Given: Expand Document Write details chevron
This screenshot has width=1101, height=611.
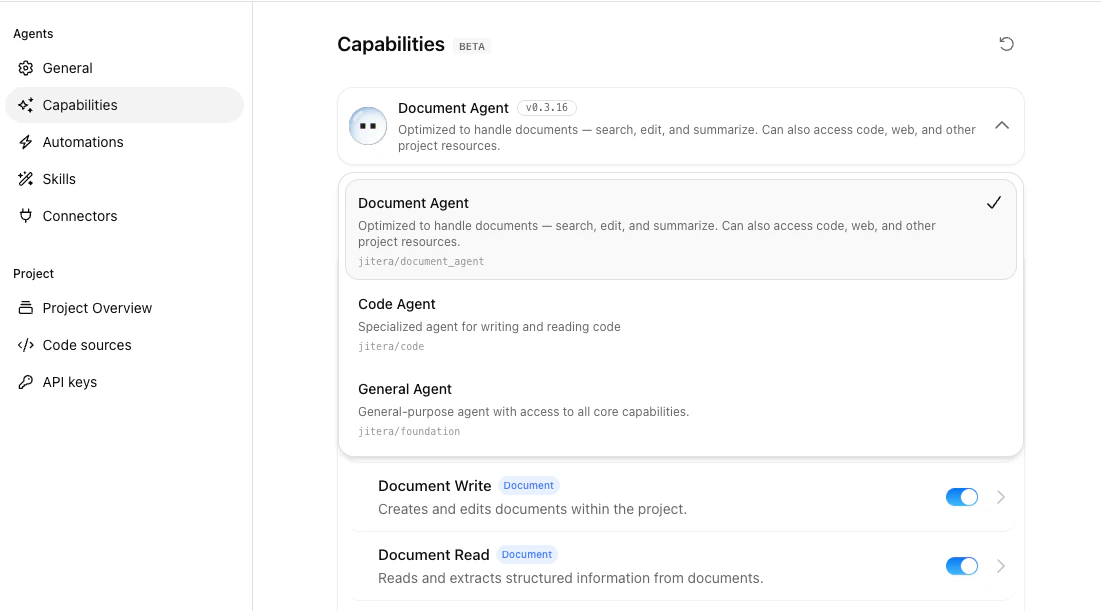Looking at the screenshot, I should tap(1001, 497).
